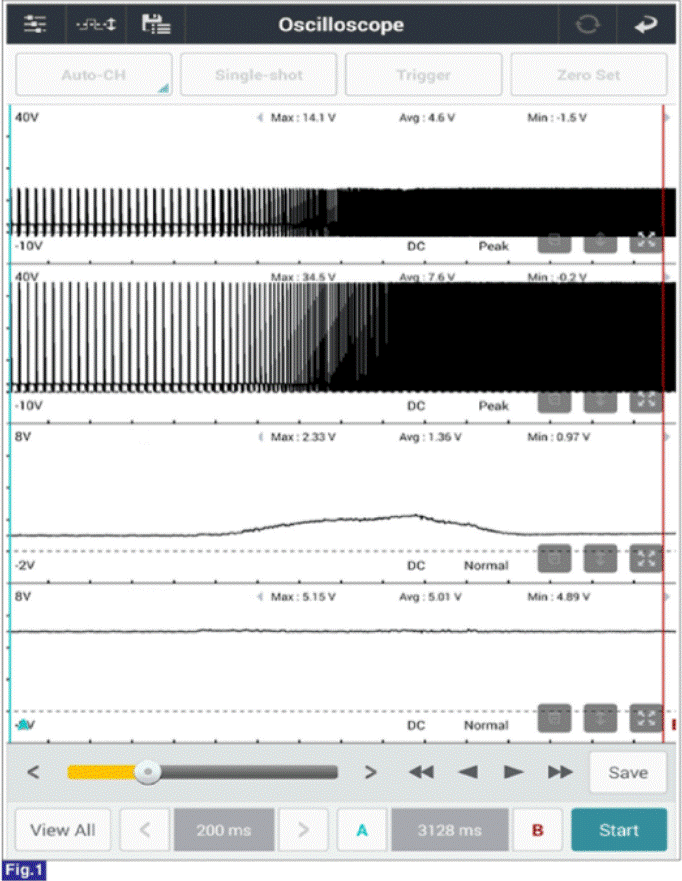Click the back arrow in title bar
Viewport: 682px width, 881px height.
646,25
